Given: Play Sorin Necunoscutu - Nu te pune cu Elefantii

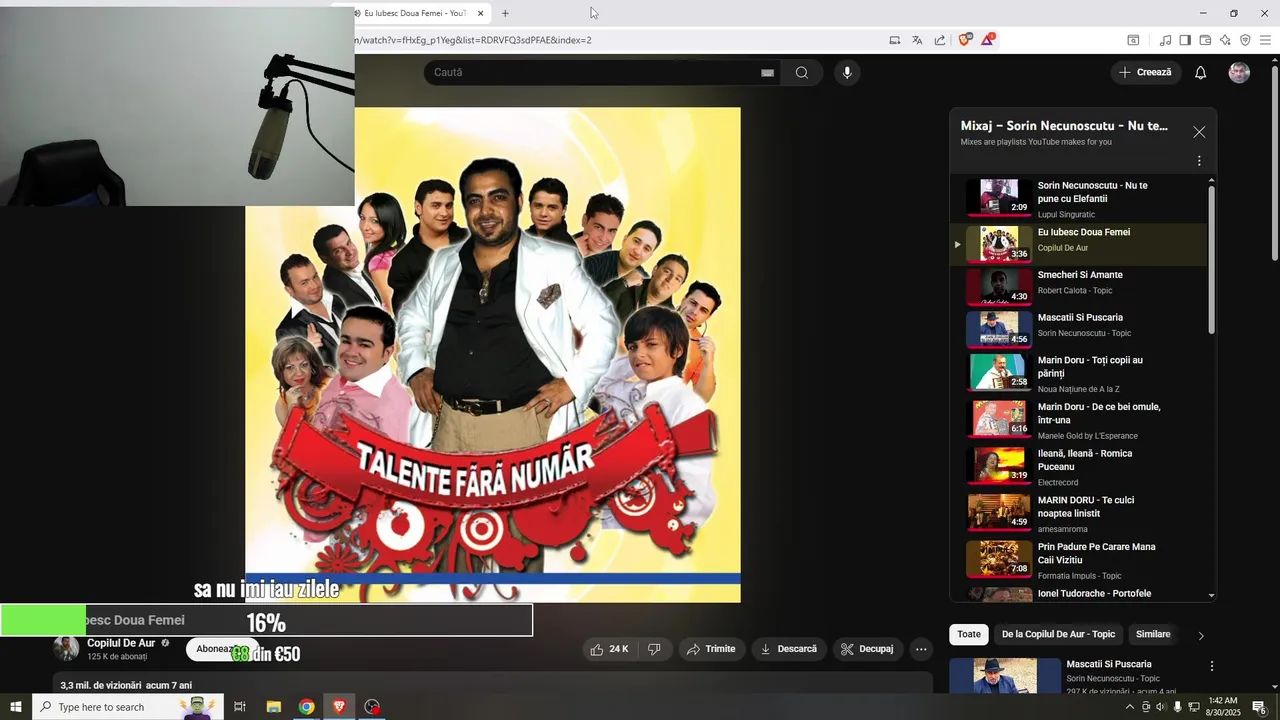Looking at the screenshot, I should pos(1080,199).
